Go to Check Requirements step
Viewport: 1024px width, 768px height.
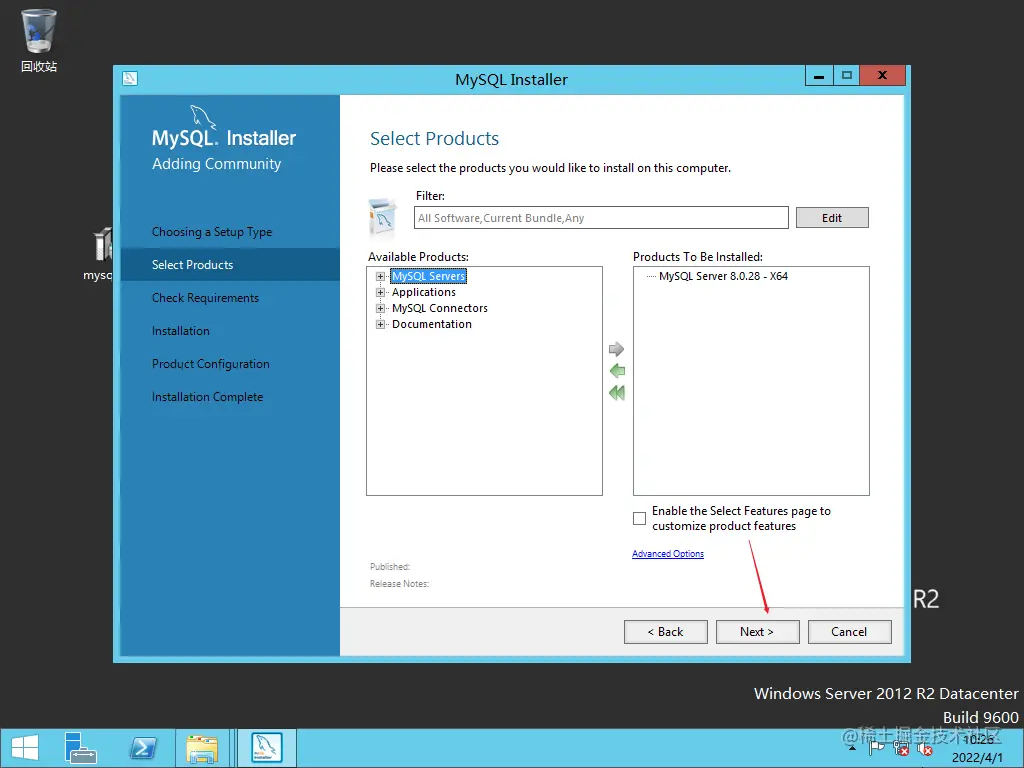coord(205,298)
